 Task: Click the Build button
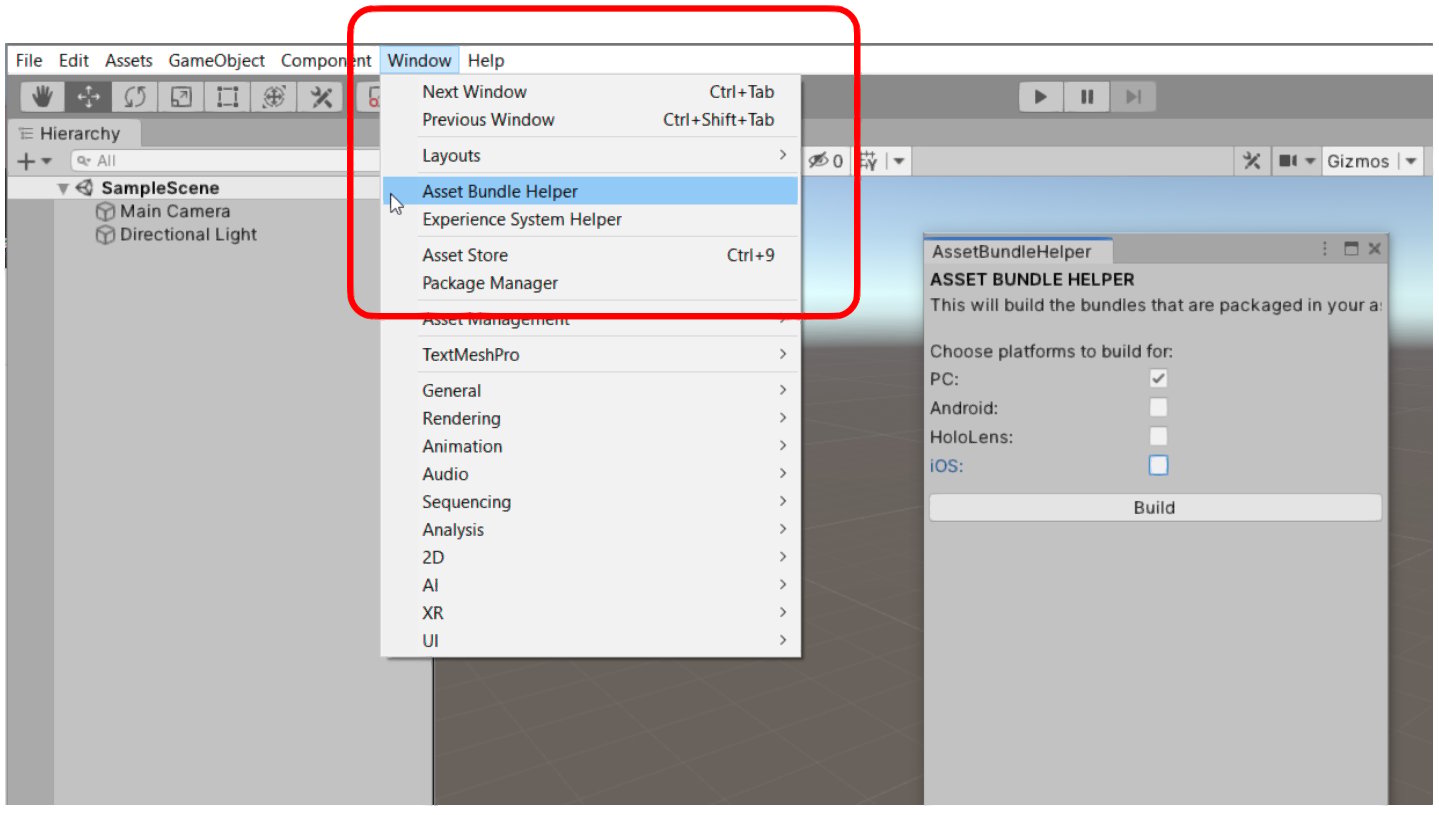click(1155, 507)
